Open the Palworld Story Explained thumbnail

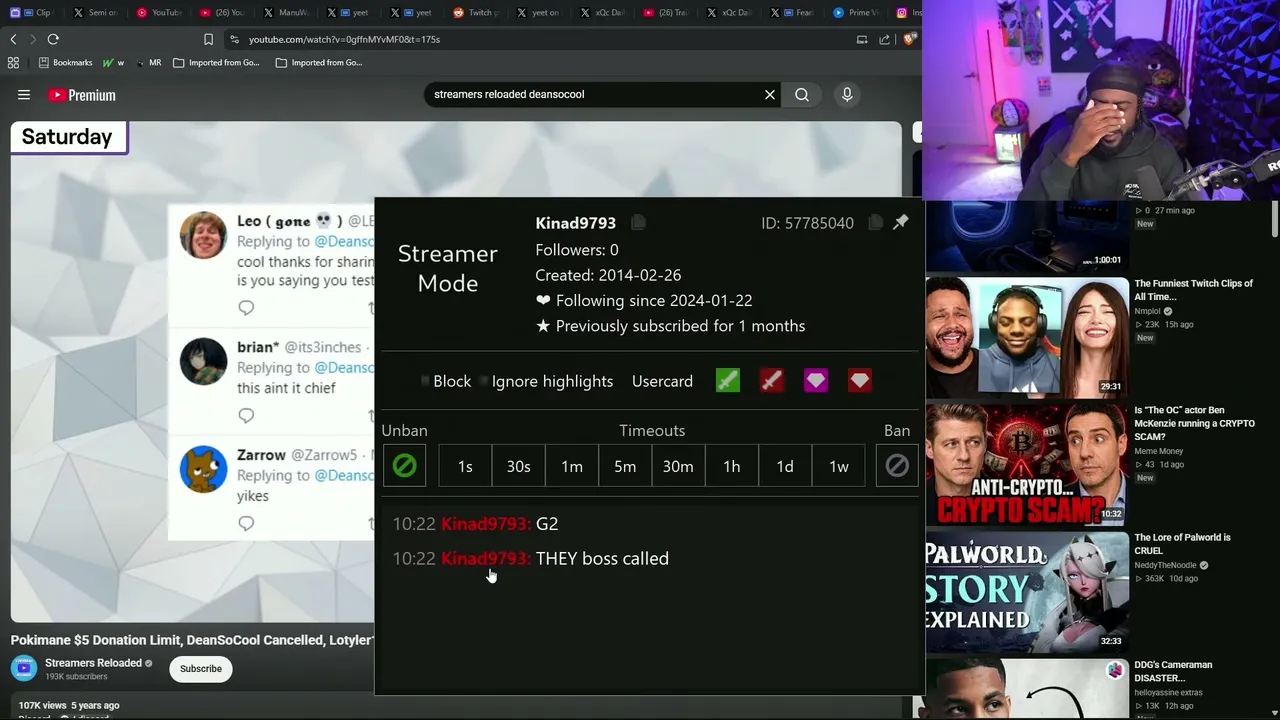[1026, 590]
